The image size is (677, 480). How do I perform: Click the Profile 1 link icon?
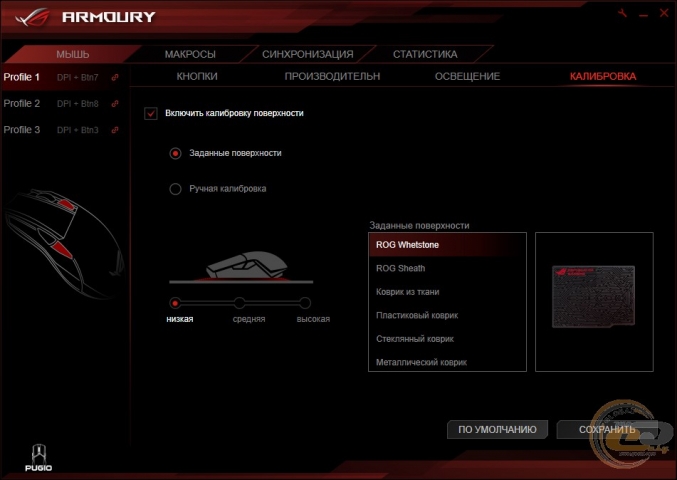coord(115,77)
